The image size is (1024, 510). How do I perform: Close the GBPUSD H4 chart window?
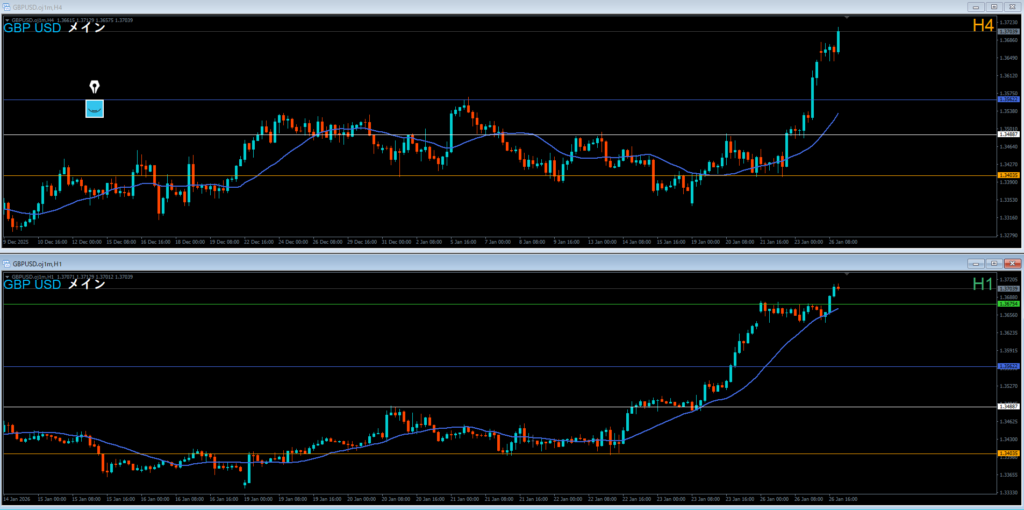[1013, 7]
